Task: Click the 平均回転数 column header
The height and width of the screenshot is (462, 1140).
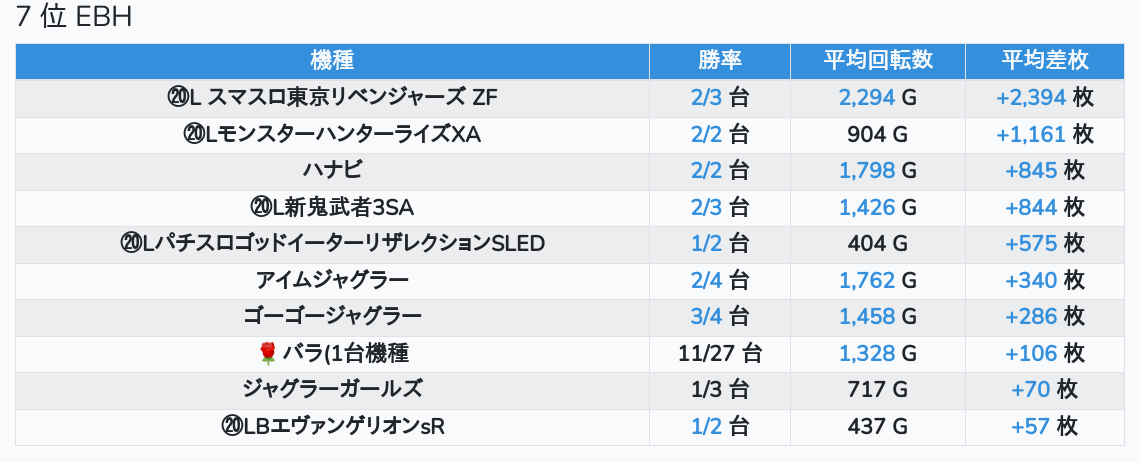Action: (877, 60)
